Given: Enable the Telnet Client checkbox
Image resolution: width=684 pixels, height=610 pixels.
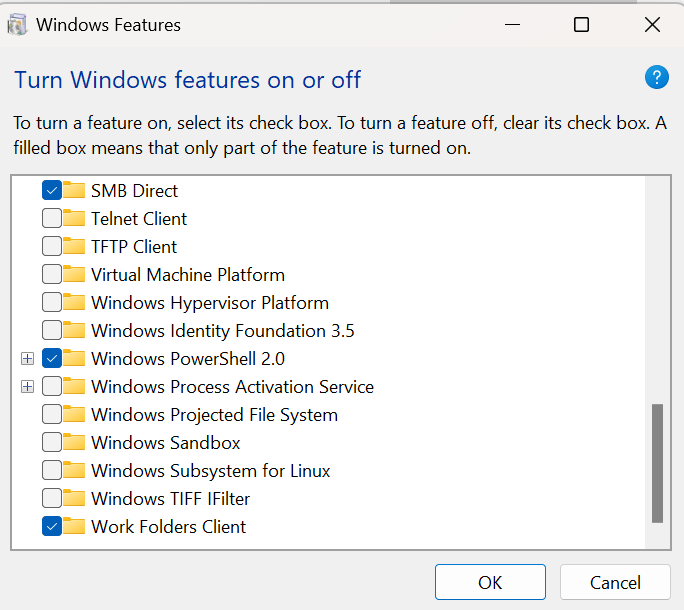Looking at the screenshot, I should (x=52, y=218).
